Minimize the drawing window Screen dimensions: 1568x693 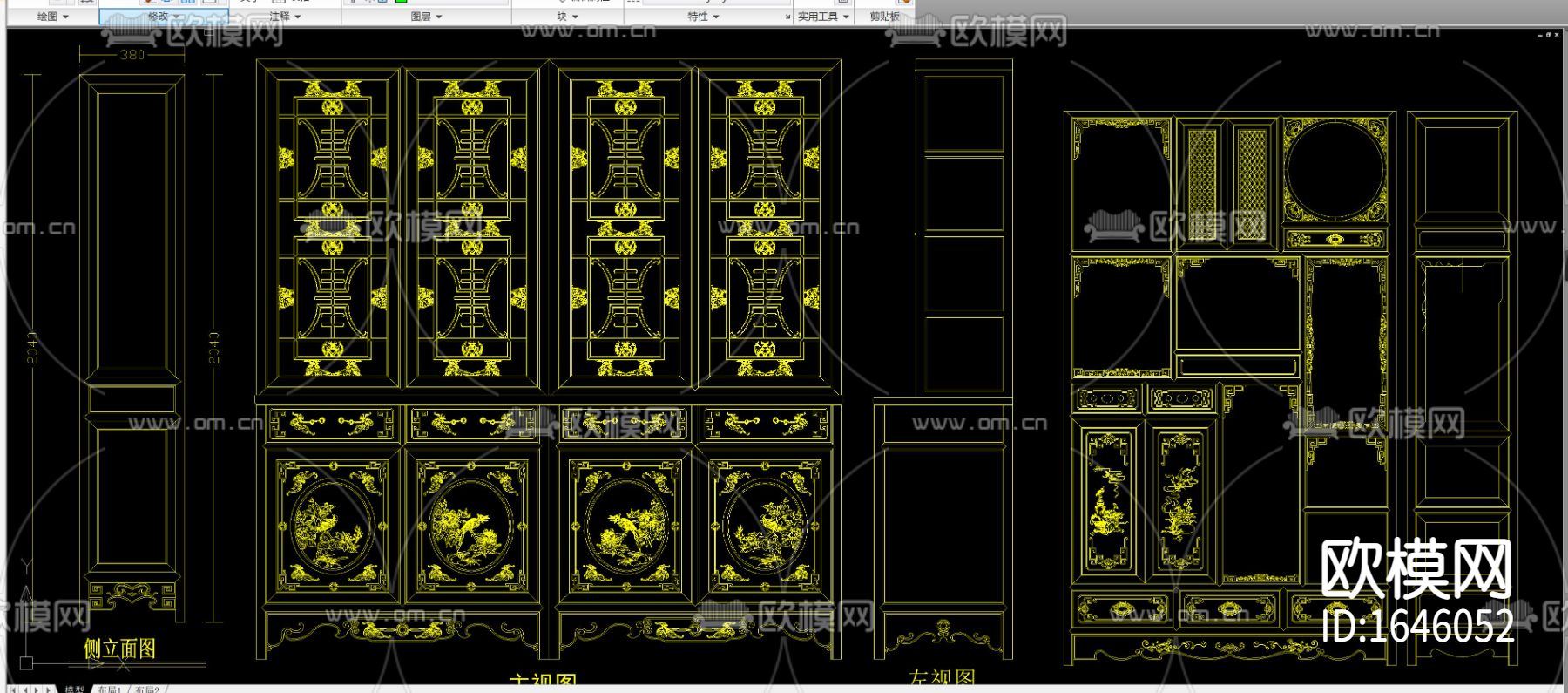(1540, 35)
